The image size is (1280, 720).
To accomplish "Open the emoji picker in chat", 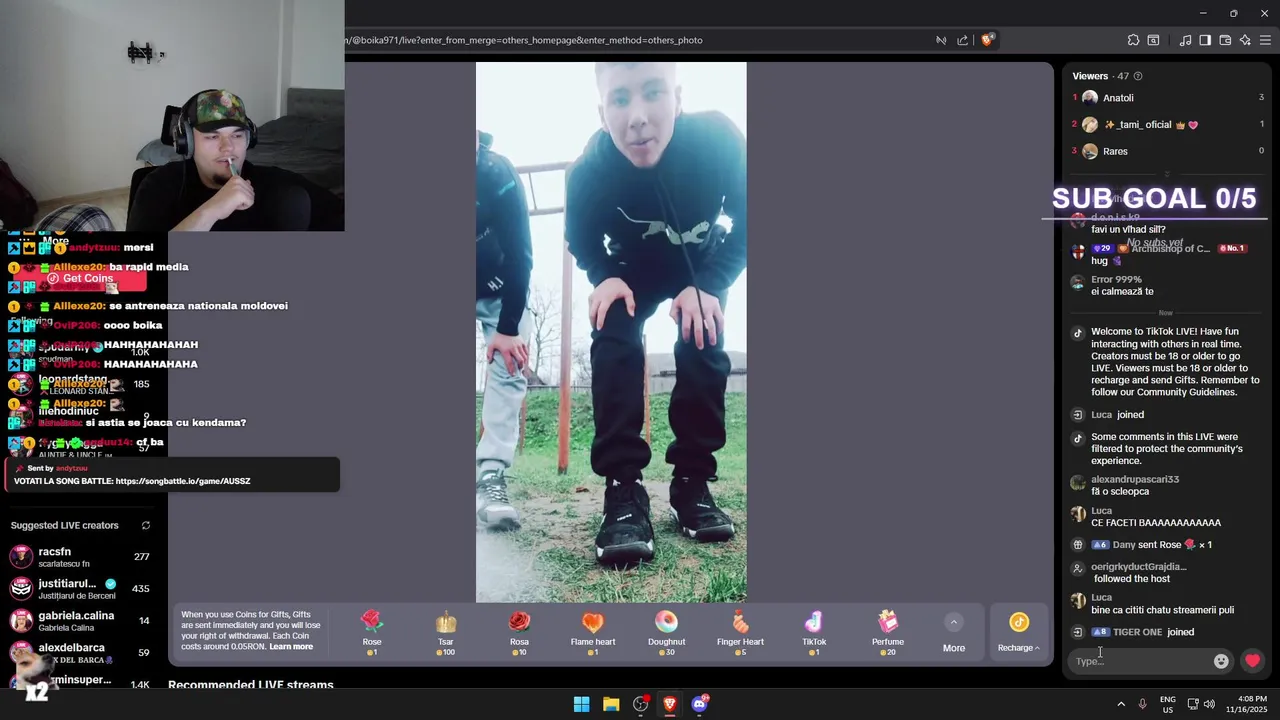I will point(1221,661).
